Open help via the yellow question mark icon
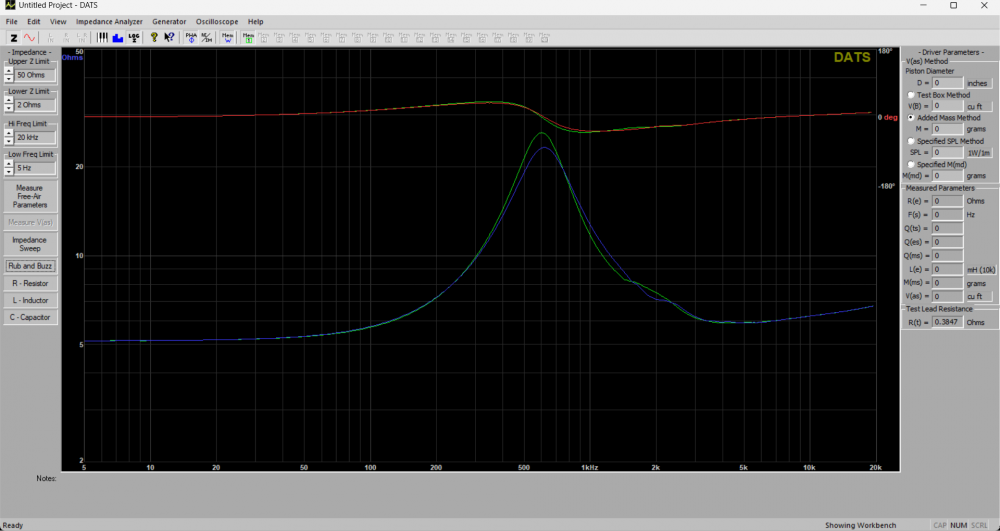Screen dimensions: 1000x531 154,37
